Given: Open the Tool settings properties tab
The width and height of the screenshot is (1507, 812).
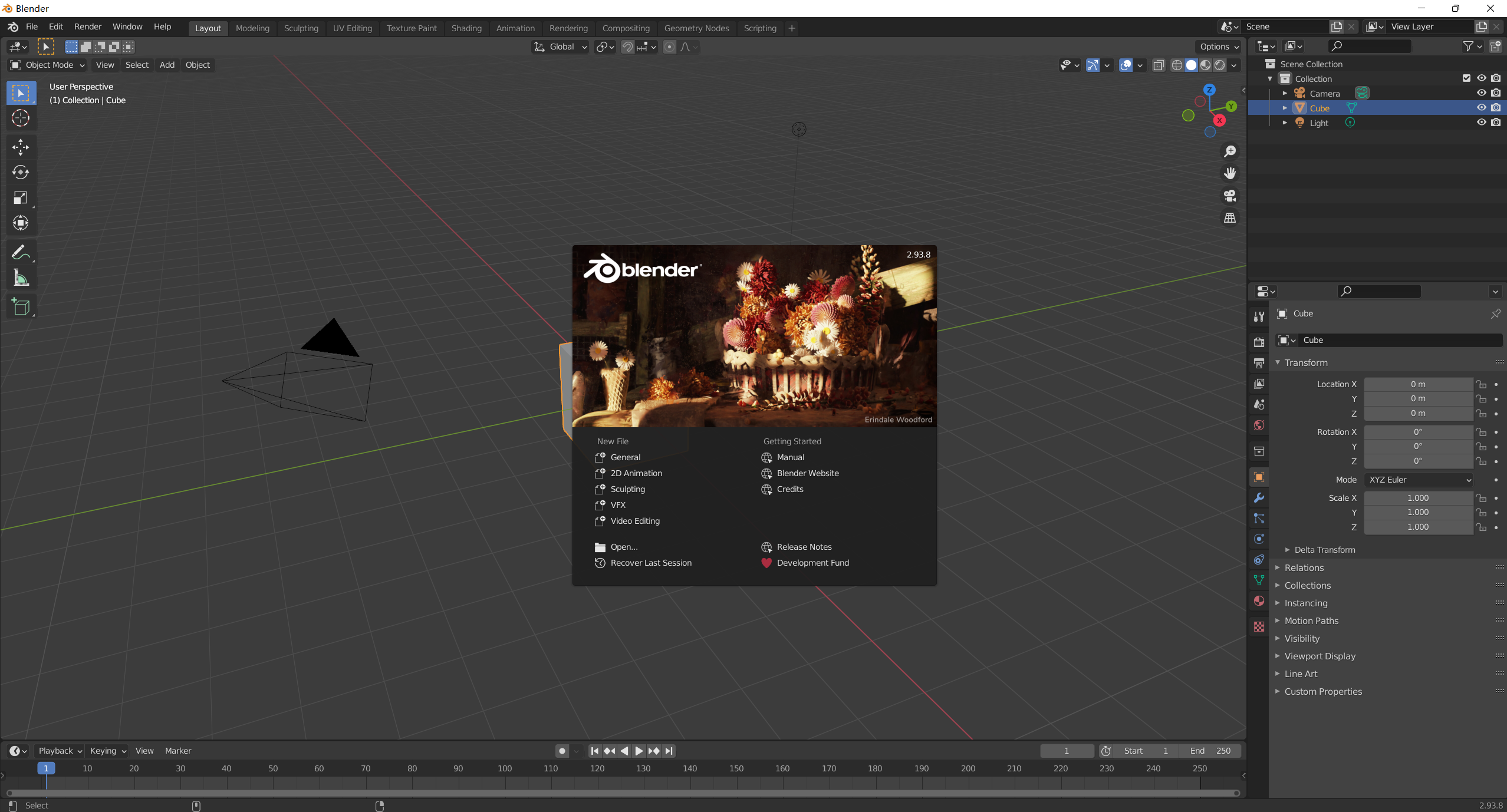Looking at the screenshot, I should pyautogui.click(x=1259, y=316).
